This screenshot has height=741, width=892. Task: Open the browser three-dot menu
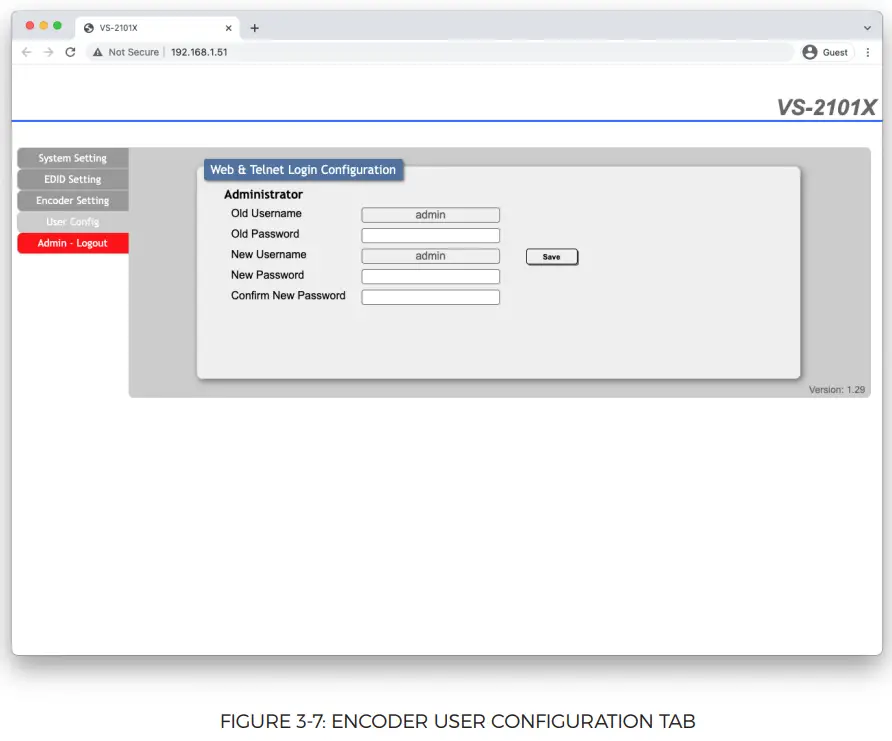click(868, 52)
